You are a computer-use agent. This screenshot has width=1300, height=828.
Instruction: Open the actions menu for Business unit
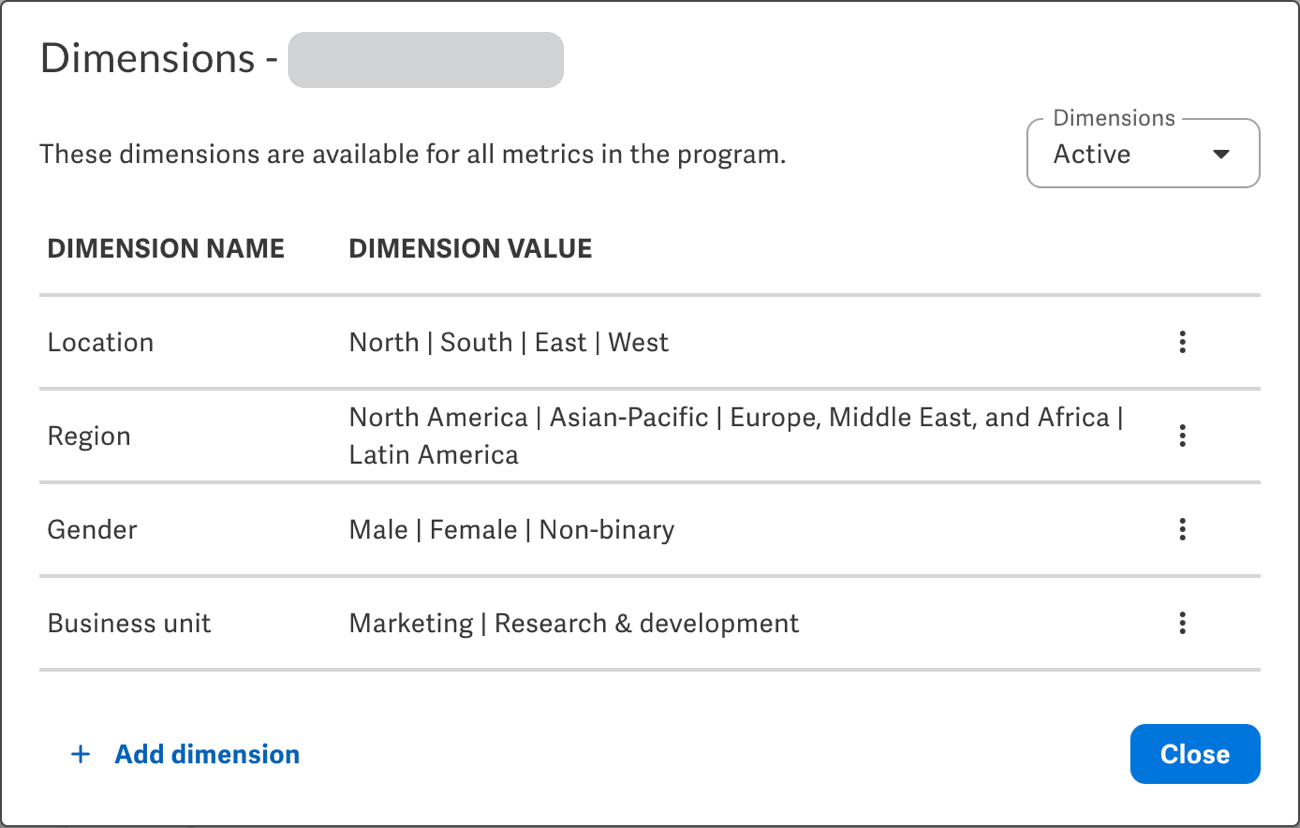(1182, 623)
